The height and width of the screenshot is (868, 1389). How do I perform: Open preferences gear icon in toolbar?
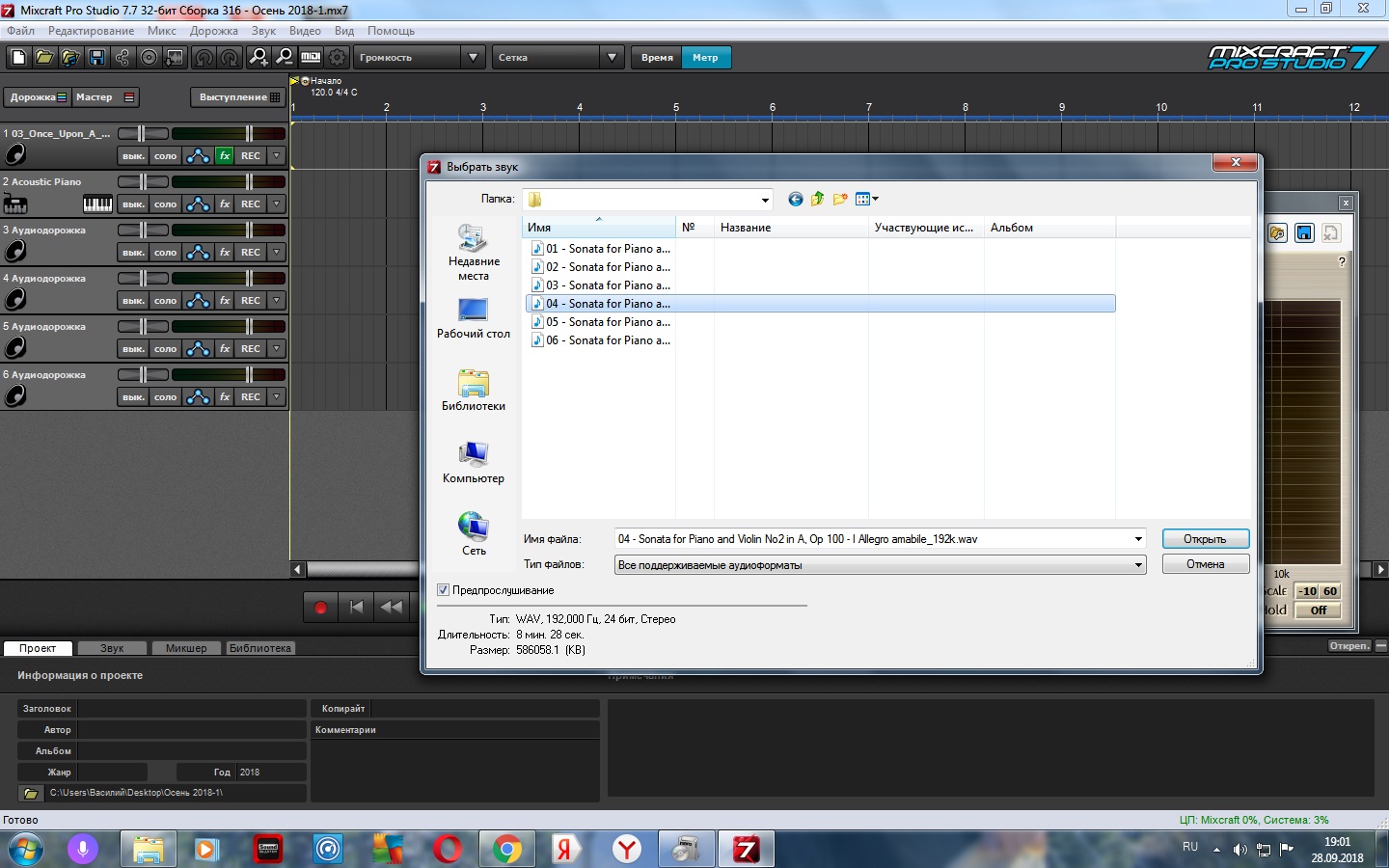338,58
